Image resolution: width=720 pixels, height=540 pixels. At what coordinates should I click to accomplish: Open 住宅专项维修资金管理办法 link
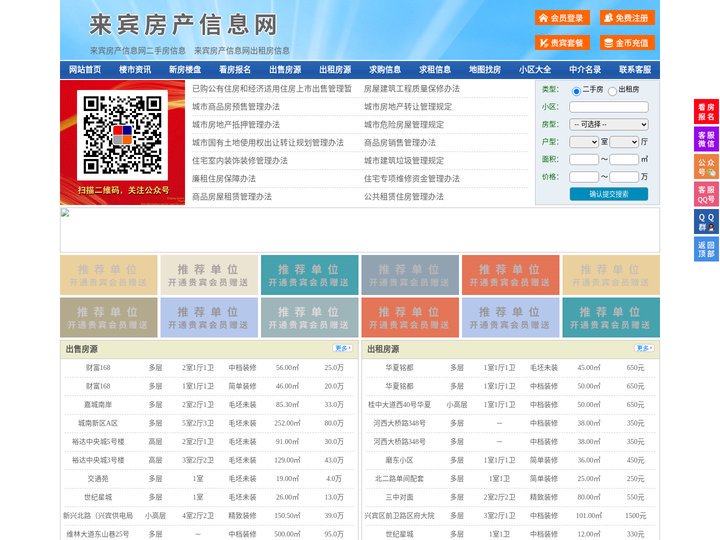(x=412, y=179)
